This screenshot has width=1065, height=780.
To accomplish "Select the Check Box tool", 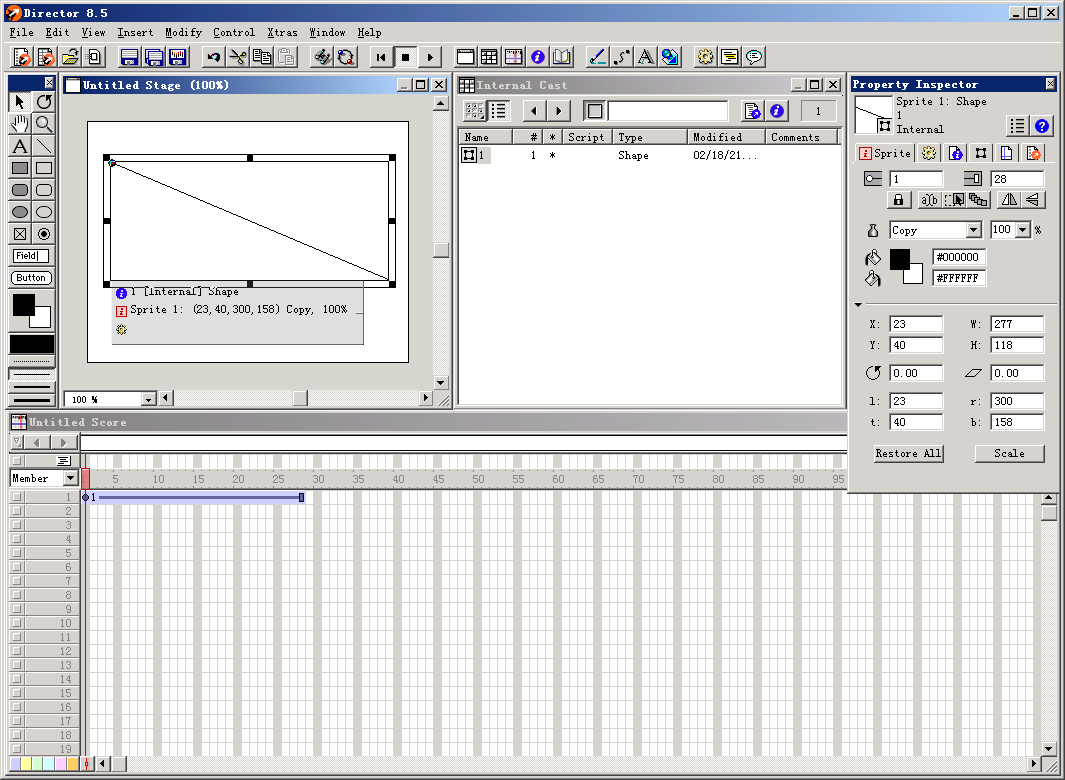I will tap(20, 234).
